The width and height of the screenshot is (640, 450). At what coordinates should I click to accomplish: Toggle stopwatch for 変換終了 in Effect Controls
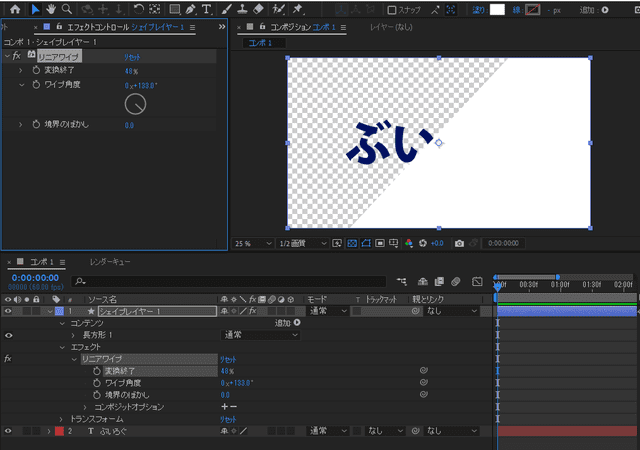click(x=36, y=70)
